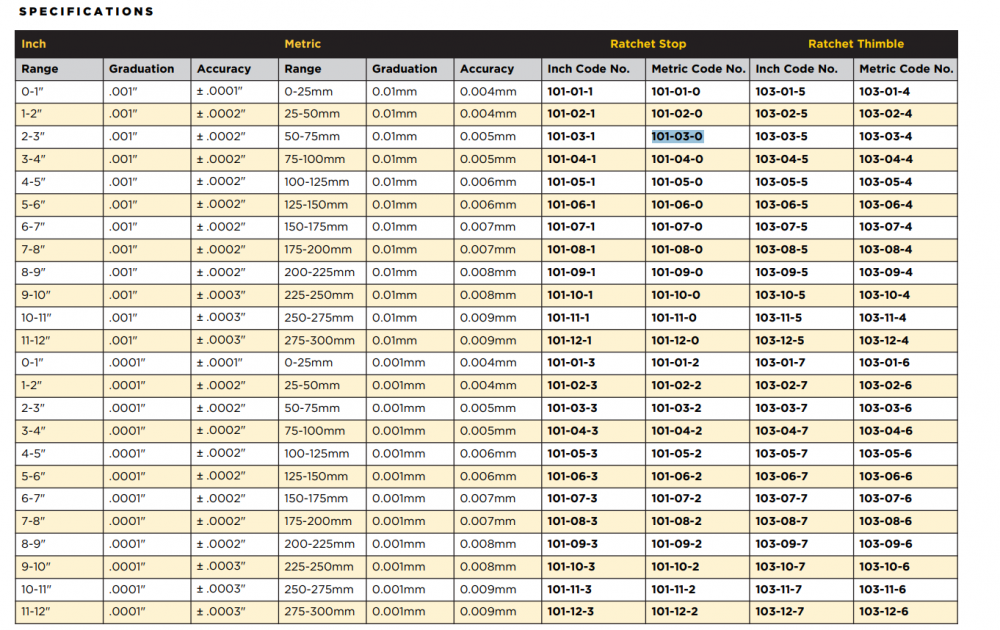
Task: Click code 103-11-7
Action: pos(779,589)
